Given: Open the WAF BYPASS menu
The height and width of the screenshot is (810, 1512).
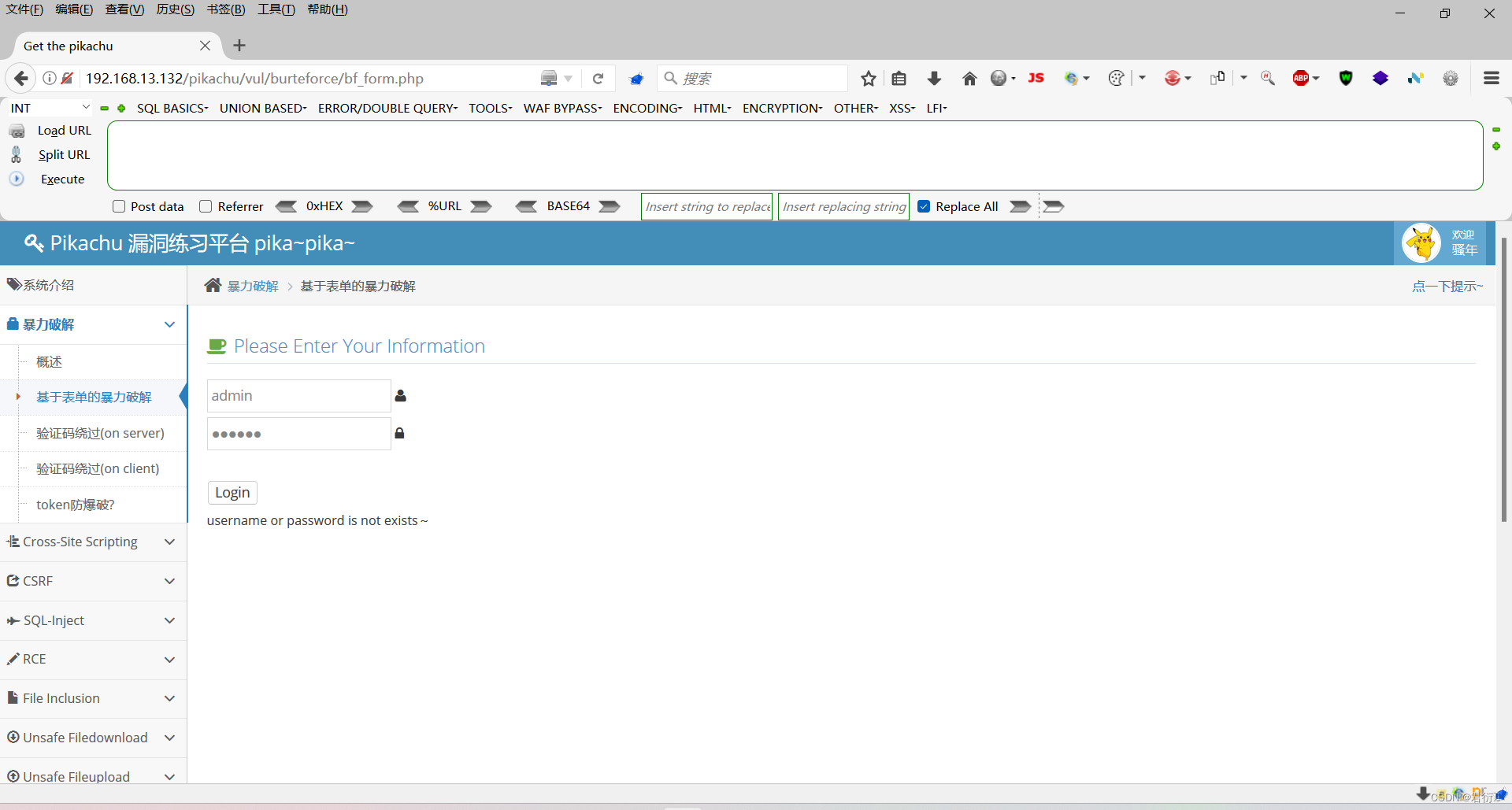Looking at the screenshot, I should 562,108.
